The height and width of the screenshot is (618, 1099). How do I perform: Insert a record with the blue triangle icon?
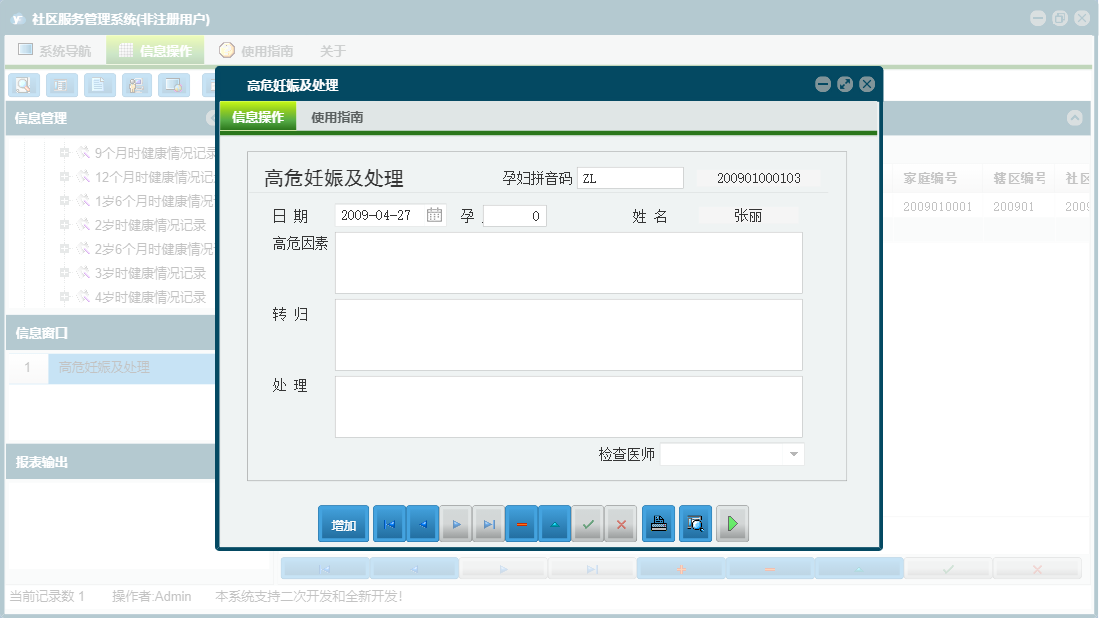(x=555, y=523)
